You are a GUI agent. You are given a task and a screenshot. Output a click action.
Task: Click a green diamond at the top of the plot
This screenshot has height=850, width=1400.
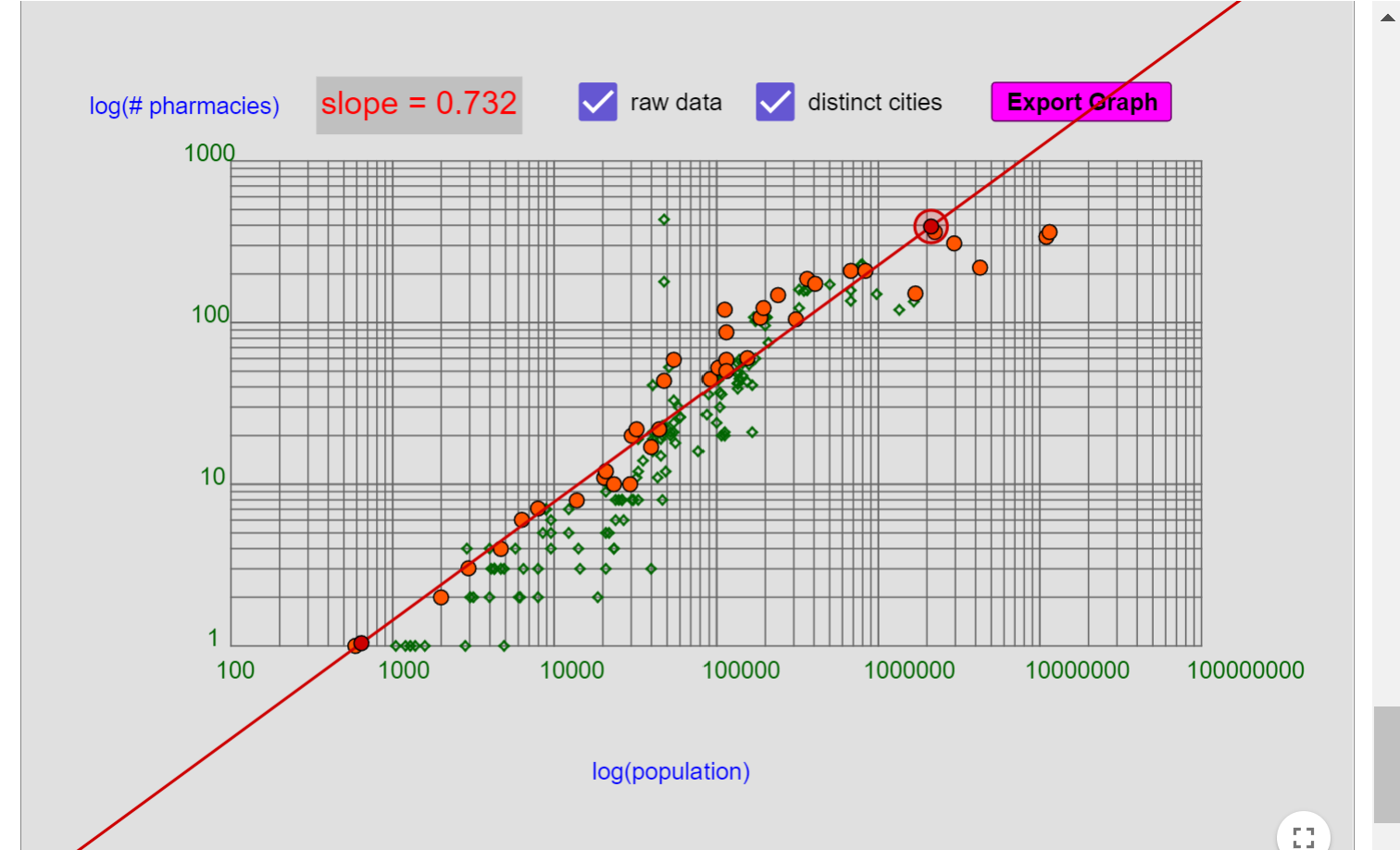[x=664, y=220]
